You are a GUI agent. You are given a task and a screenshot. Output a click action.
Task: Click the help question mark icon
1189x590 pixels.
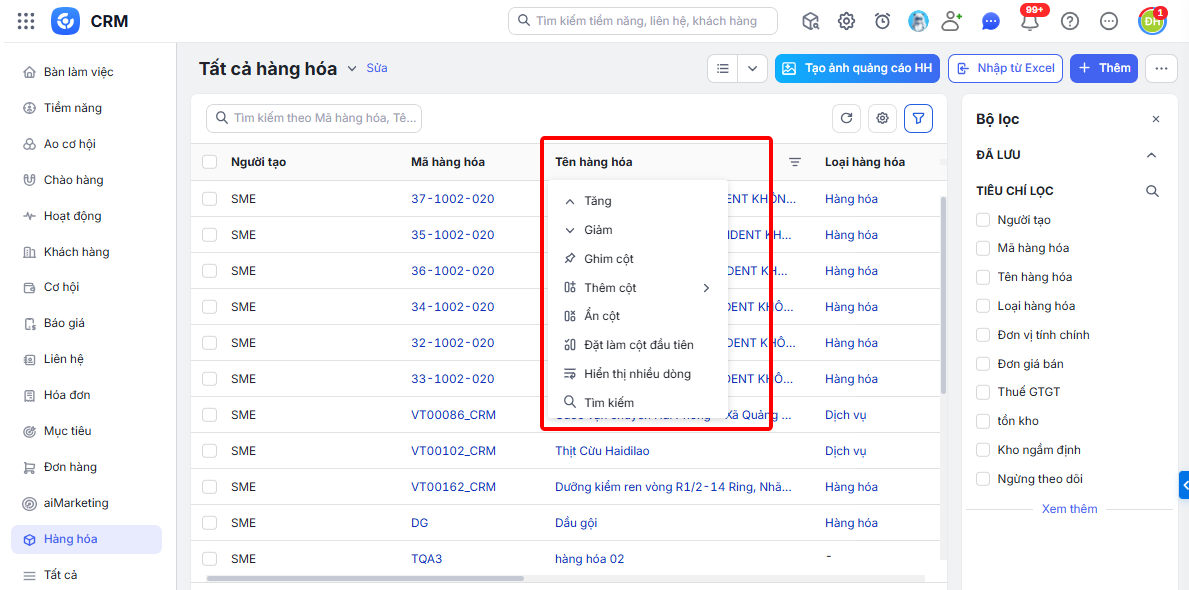1070,21
